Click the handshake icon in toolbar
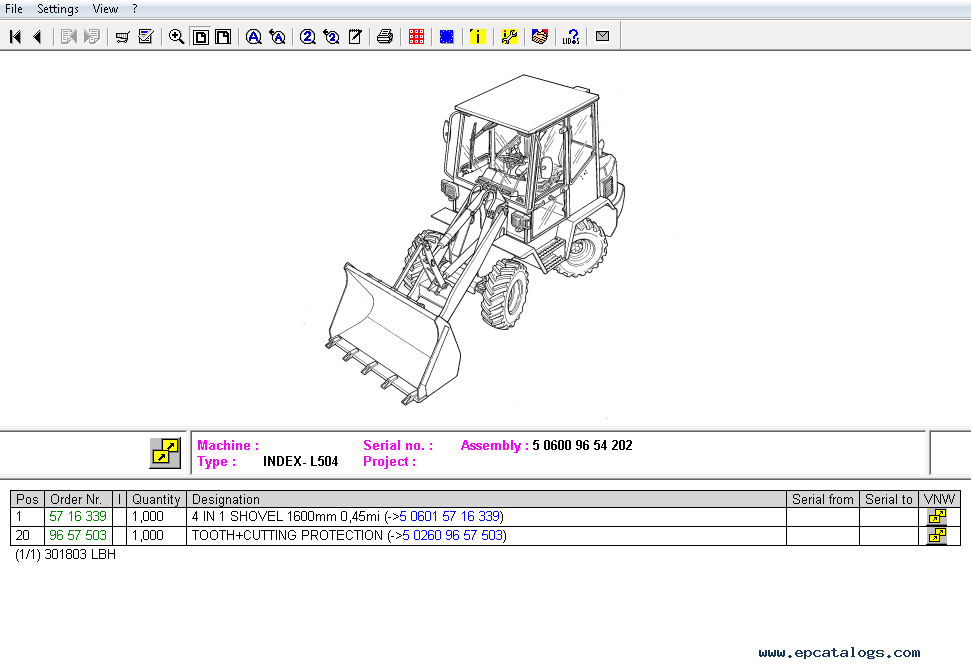The width and height of the screenshot is (971, 669). [x=540, y=37]
